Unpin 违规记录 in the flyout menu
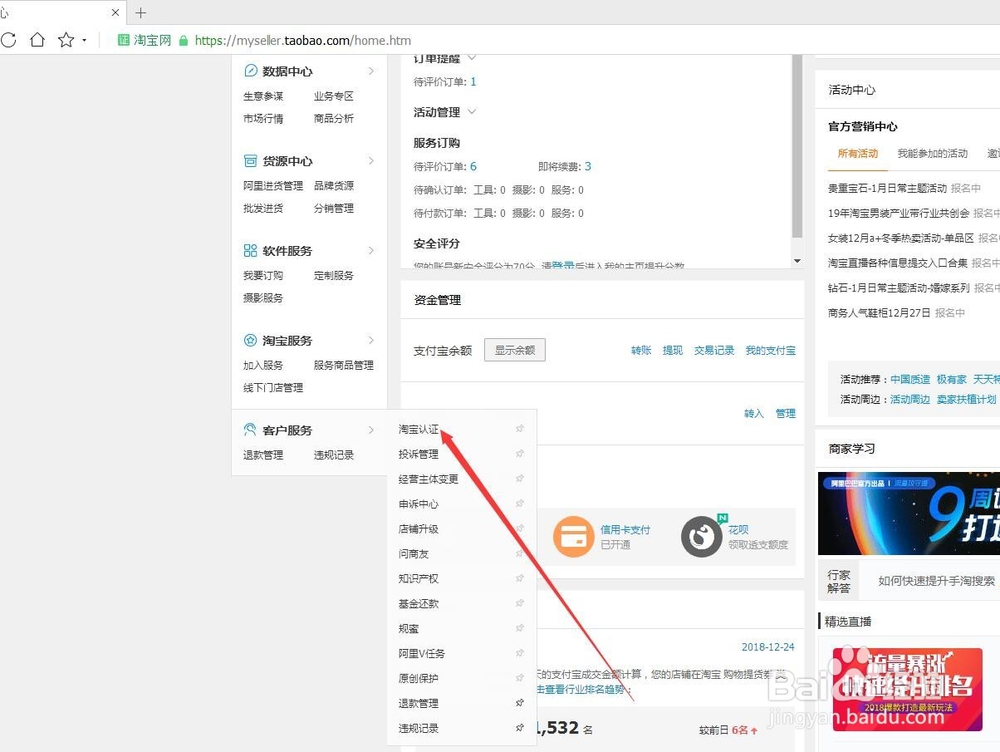Image resolution: width=1000 pixels, height=752 pixels. pyautogui.click(x=520, y=727)
